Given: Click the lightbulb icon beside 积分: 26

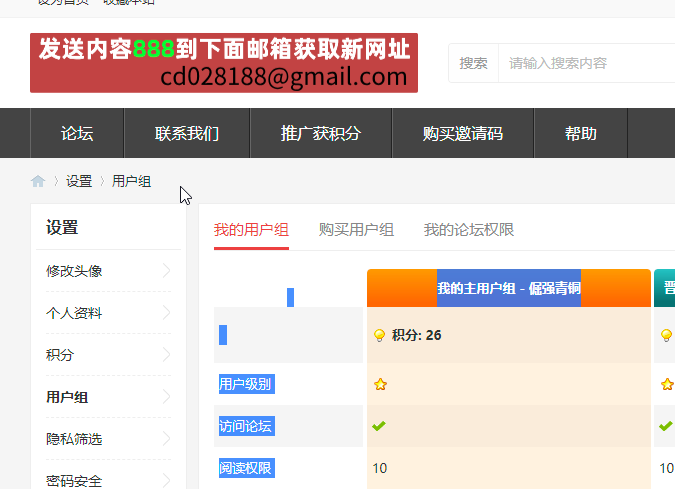Looking at the screenshot, I should point(379,335).
